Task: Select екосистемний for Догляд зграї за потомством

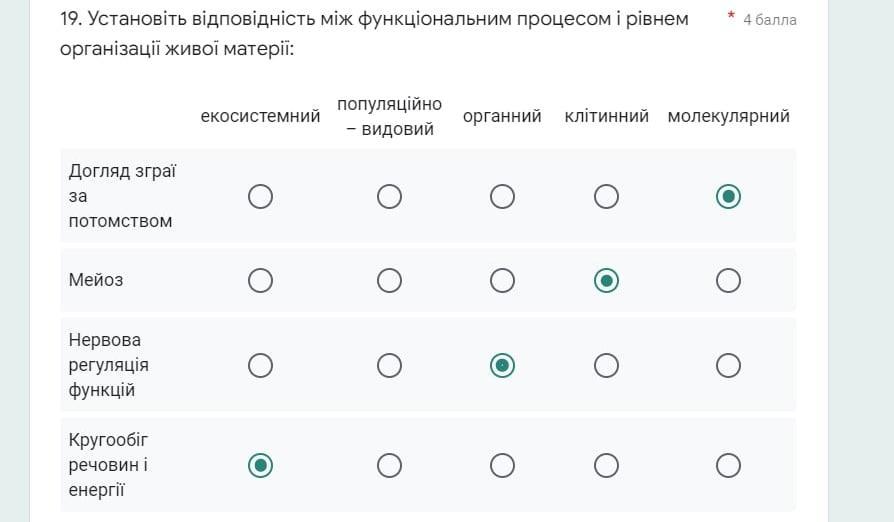Action: 261,197
